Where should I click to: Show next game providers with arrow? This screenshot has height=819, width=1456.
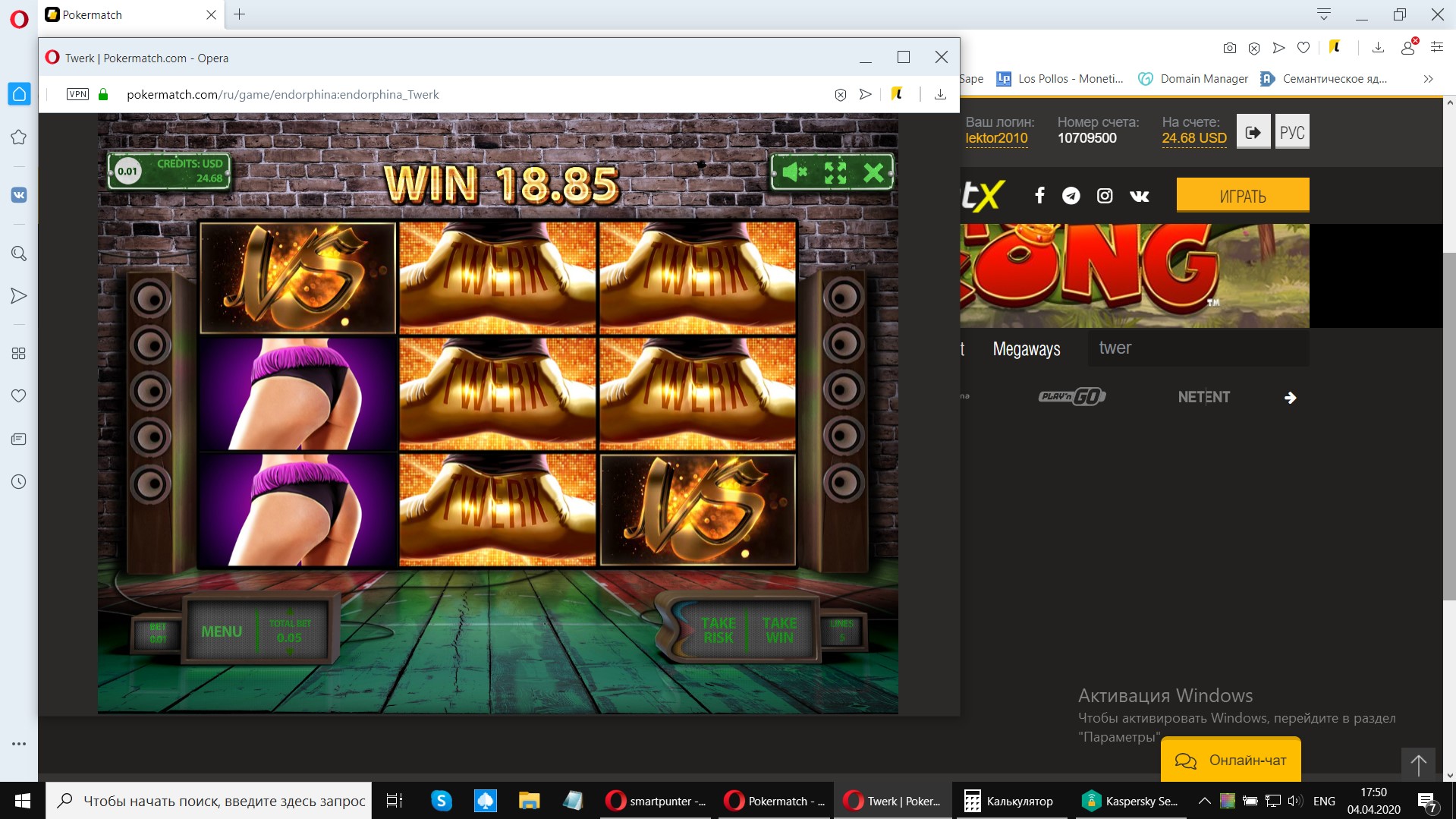[x=1290, y=398]
